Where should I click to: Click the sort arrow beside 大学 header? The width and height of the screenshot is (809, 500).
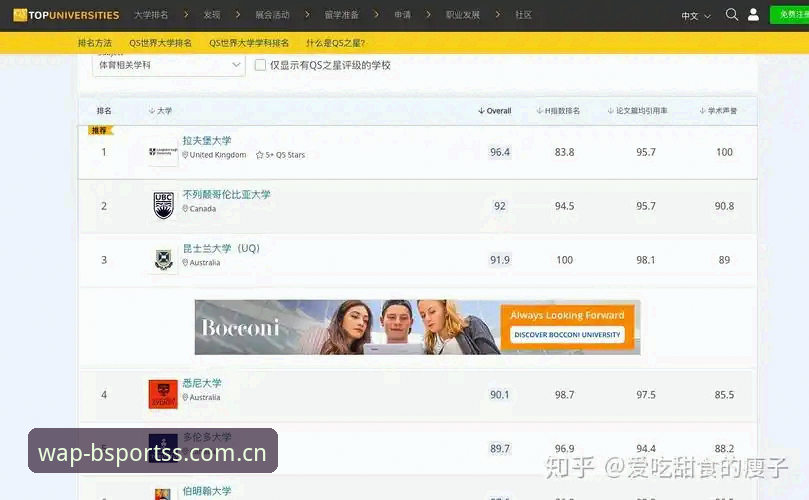(x=152, y=111)
